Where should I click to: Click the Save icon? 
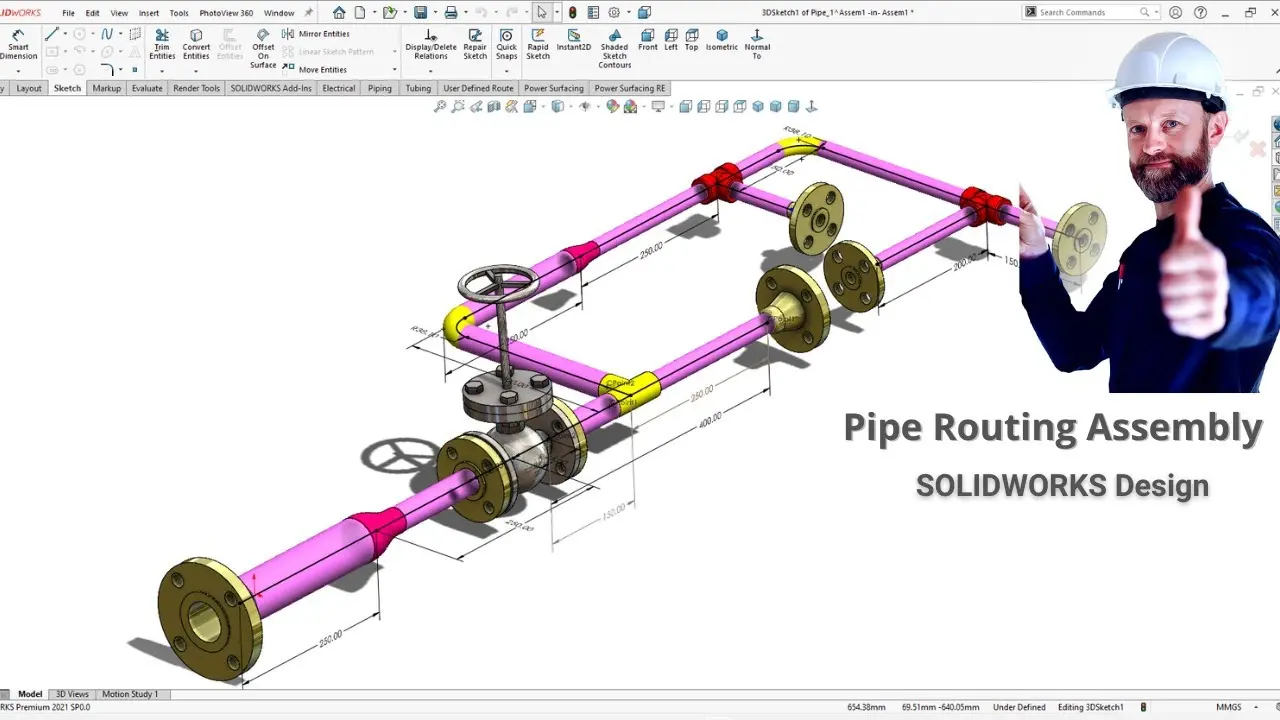click(x=421, y=13)
